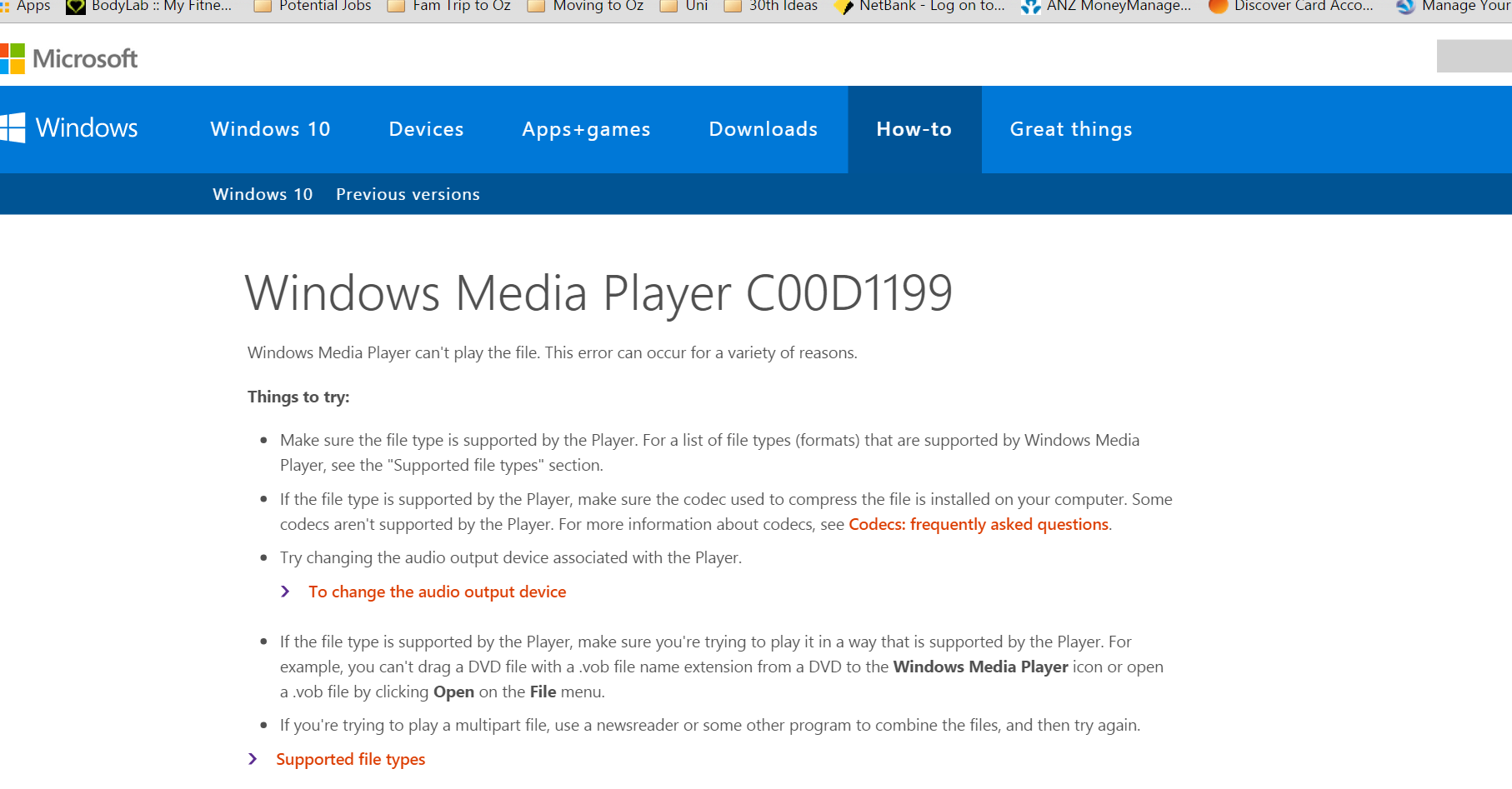The width and height of the screenshot is (1512, 789).
Task: Click the Microsoft logo icon
Action: coord(12,58)
